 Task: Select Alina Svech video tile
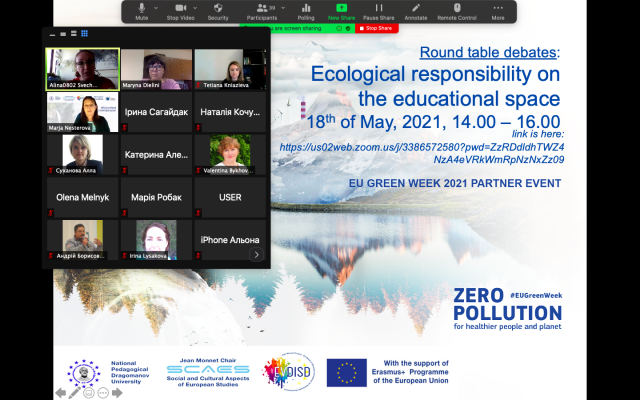(82, 69)
